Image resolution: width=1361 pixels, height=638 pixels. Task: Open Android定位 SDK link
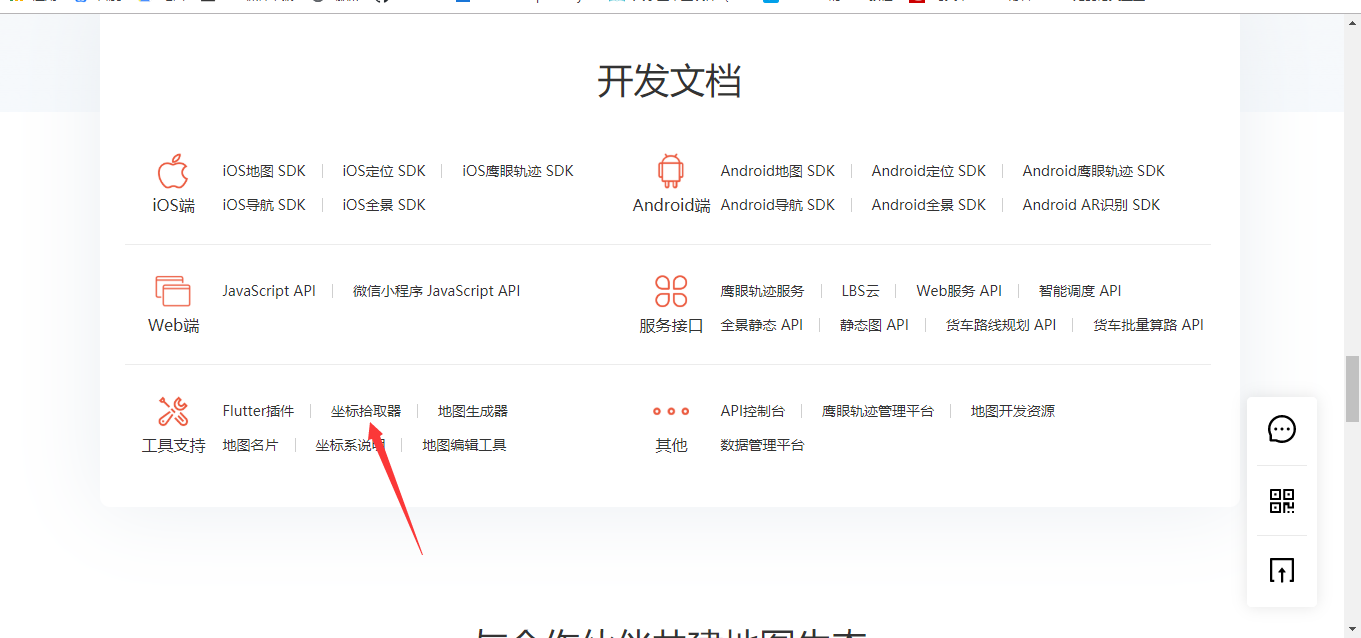click(x=929, y=171)
